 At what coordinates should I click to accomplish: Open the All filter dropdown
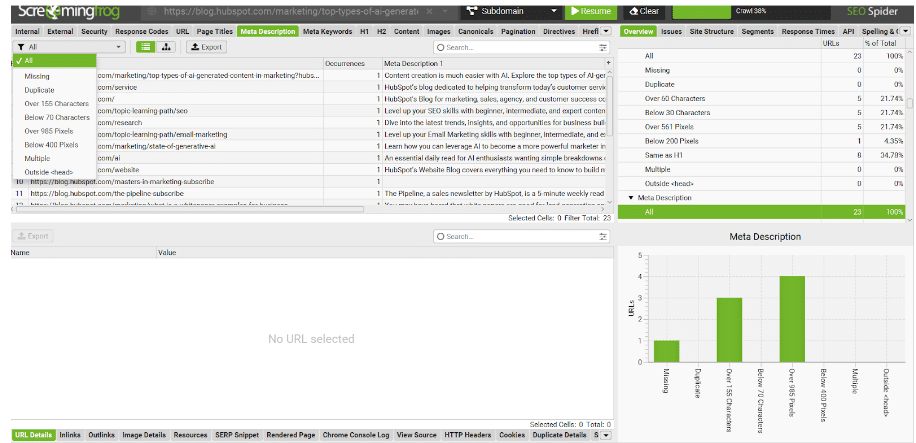[x=70, y=47]
